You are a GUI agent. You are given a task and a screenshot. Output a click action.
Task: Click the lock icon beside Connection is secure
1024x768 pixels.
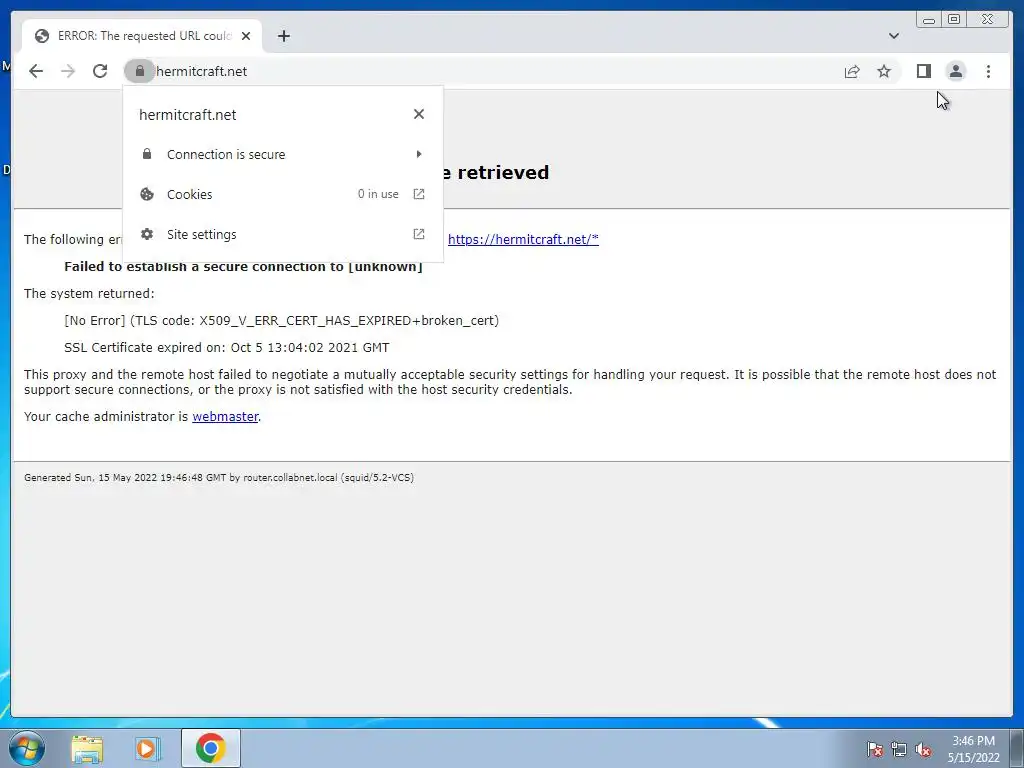coord(147,154)
